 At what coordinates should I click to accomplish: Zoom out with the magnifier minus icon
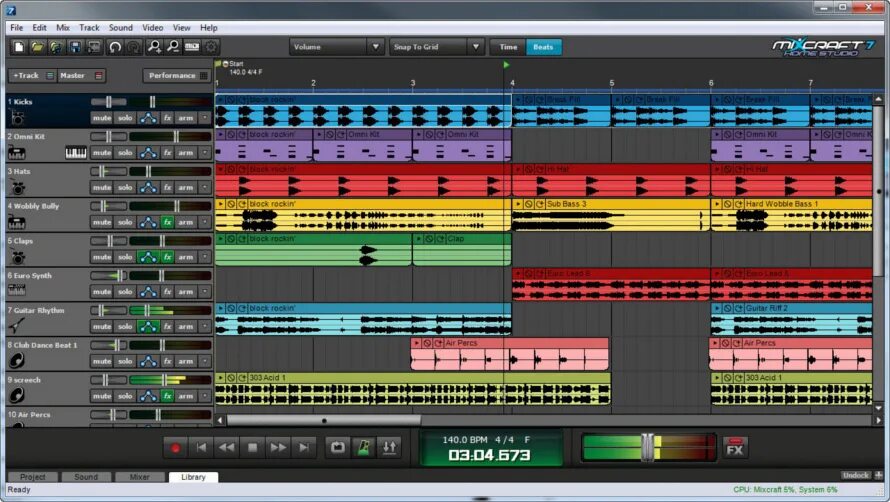coord(173,47)
